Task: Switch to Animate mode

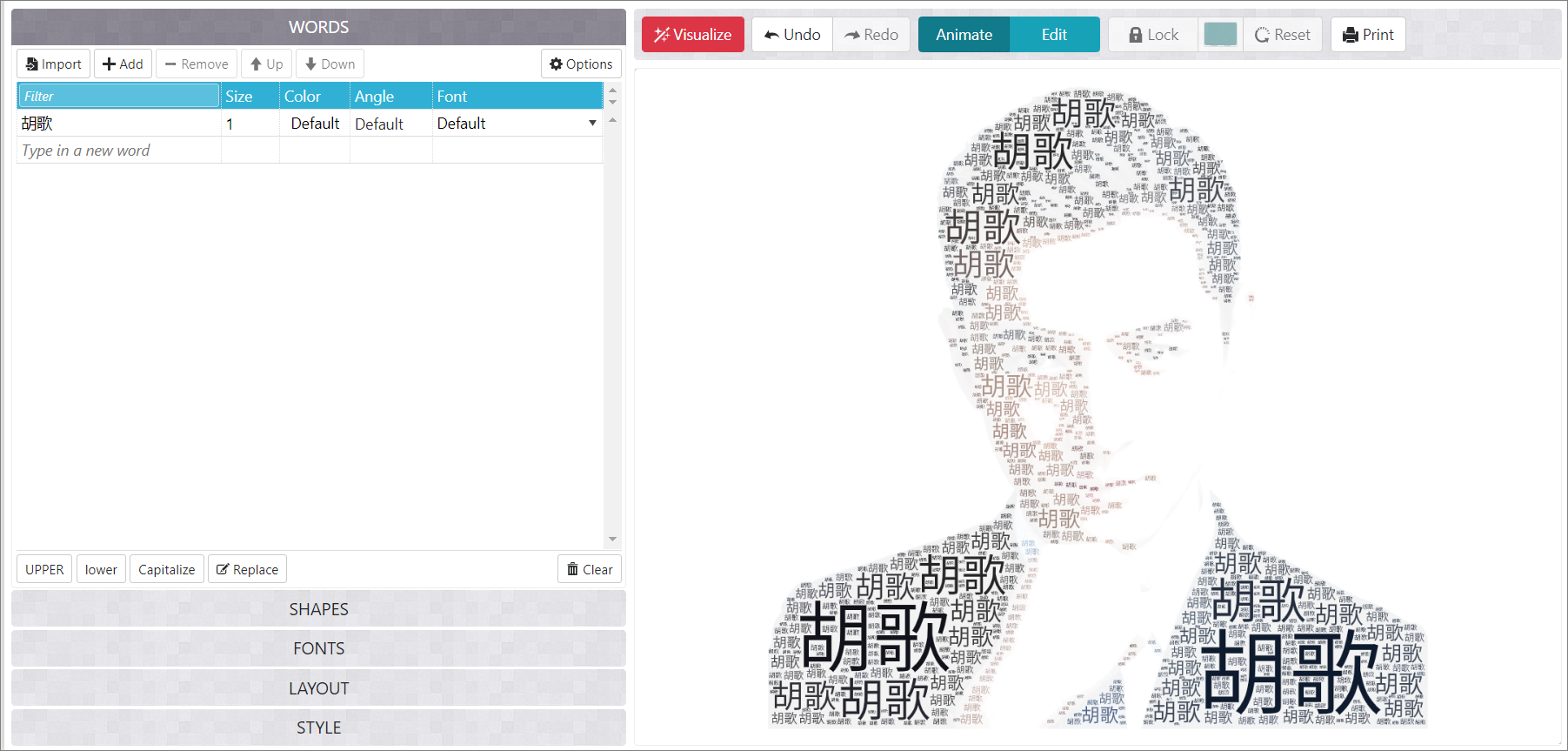Action: [964, 35]
